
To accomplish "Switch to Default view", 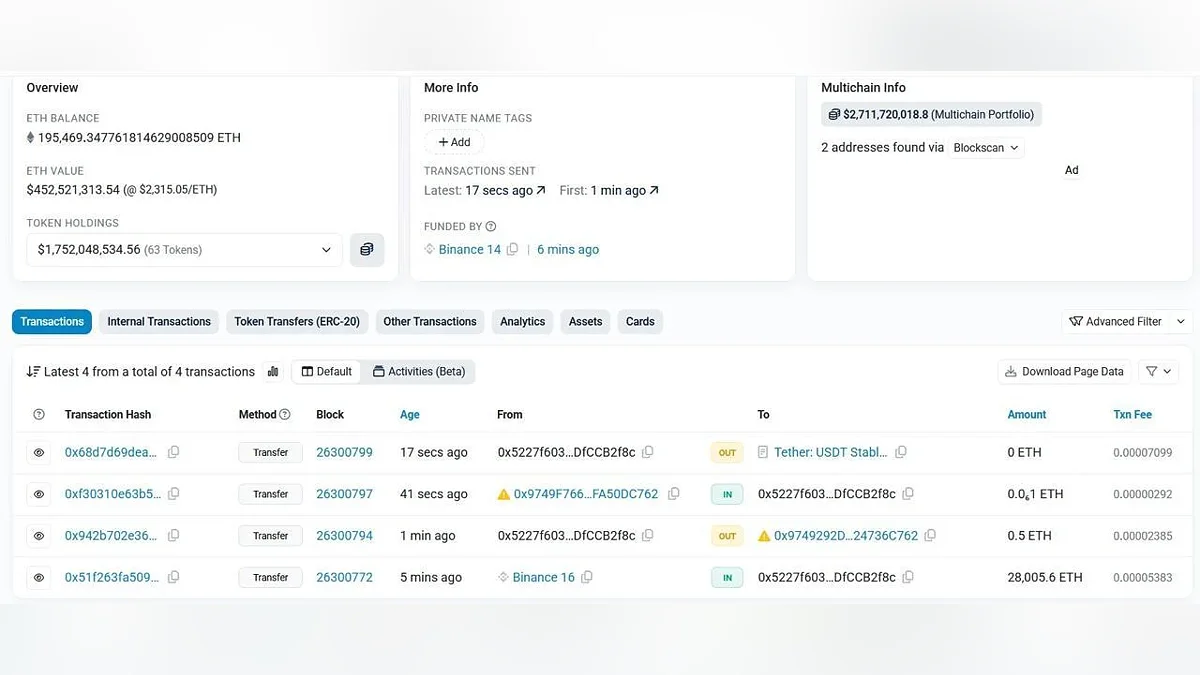I will click(x=327, y=372).
